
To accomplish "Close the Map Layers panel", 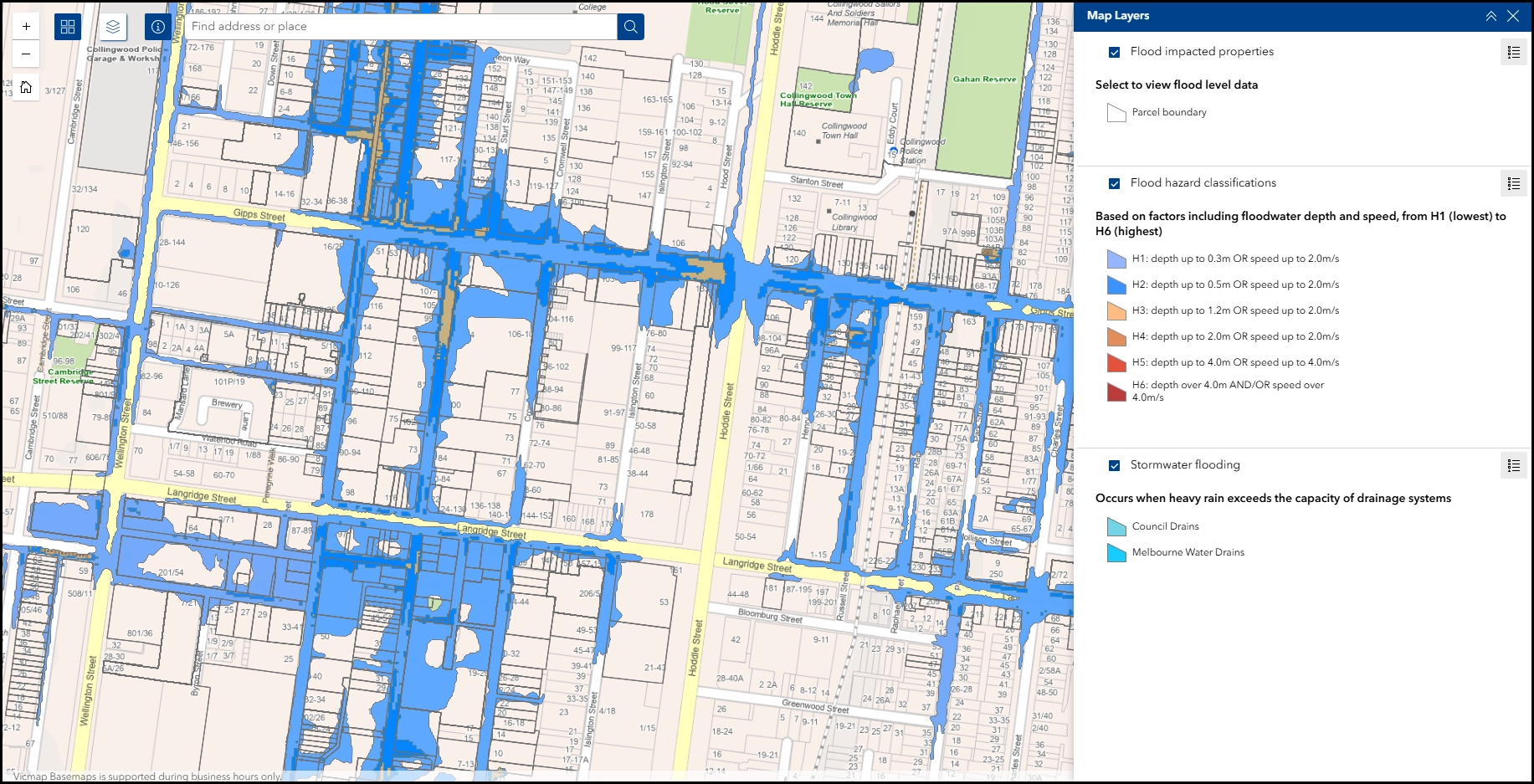I will (1513, 16).
